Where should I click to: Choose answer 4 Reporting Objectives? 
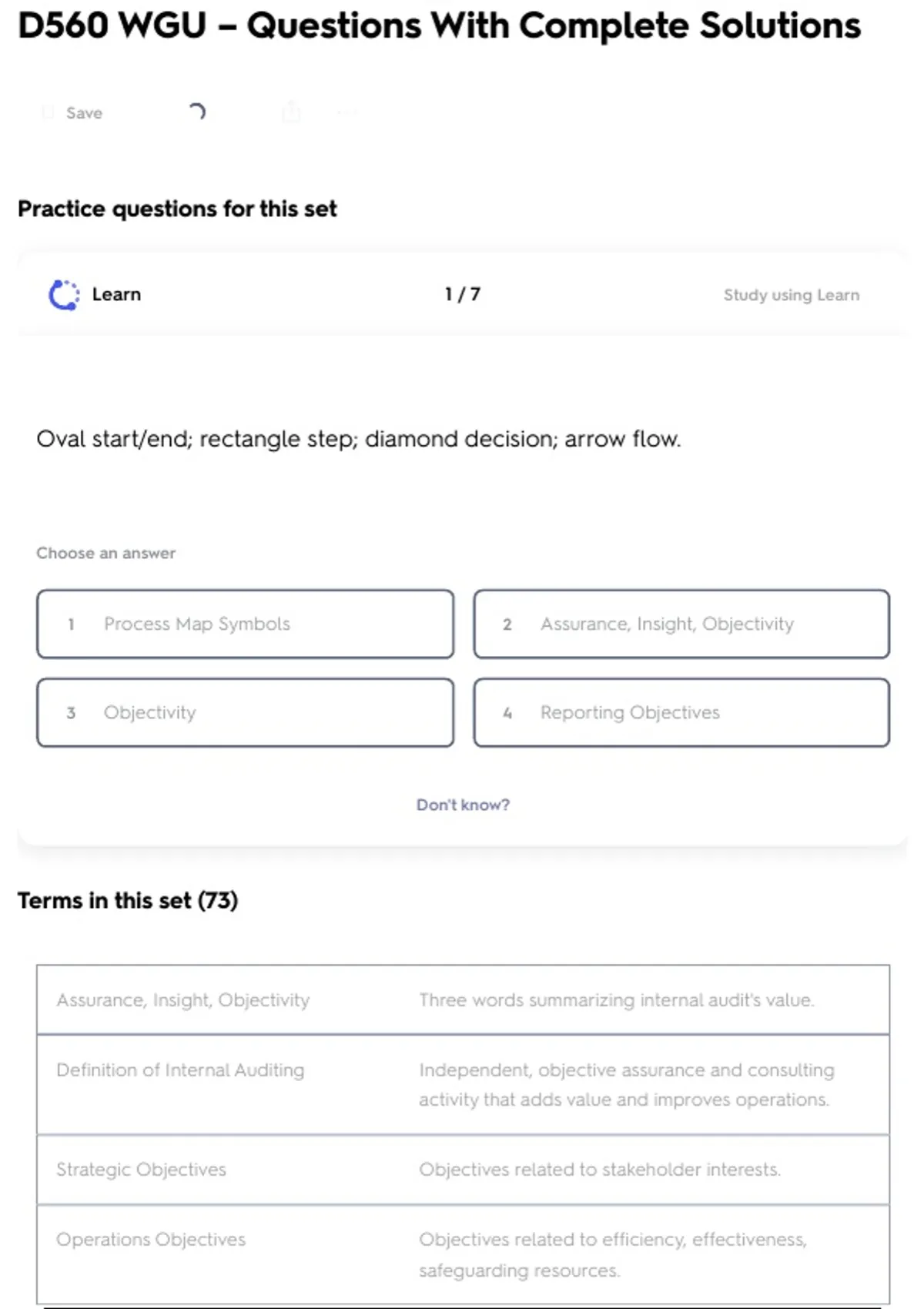tap(681, 713)
